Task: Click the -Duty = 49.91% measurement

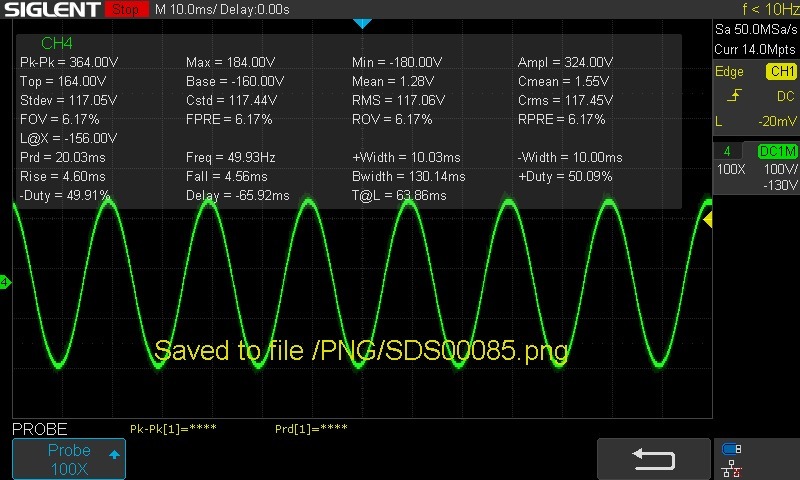Action: pyautogui.click(x=64, y=195)
